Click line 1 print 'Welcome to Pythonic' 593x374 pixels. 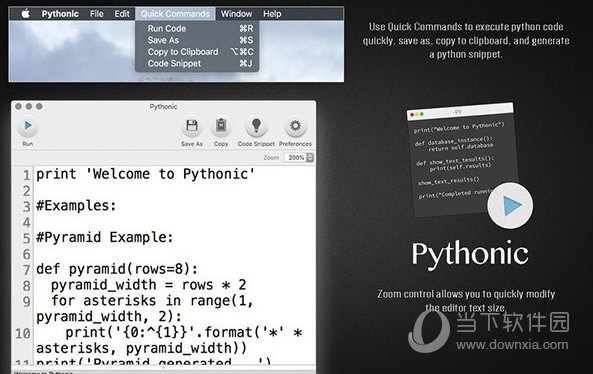coord(146,174)
